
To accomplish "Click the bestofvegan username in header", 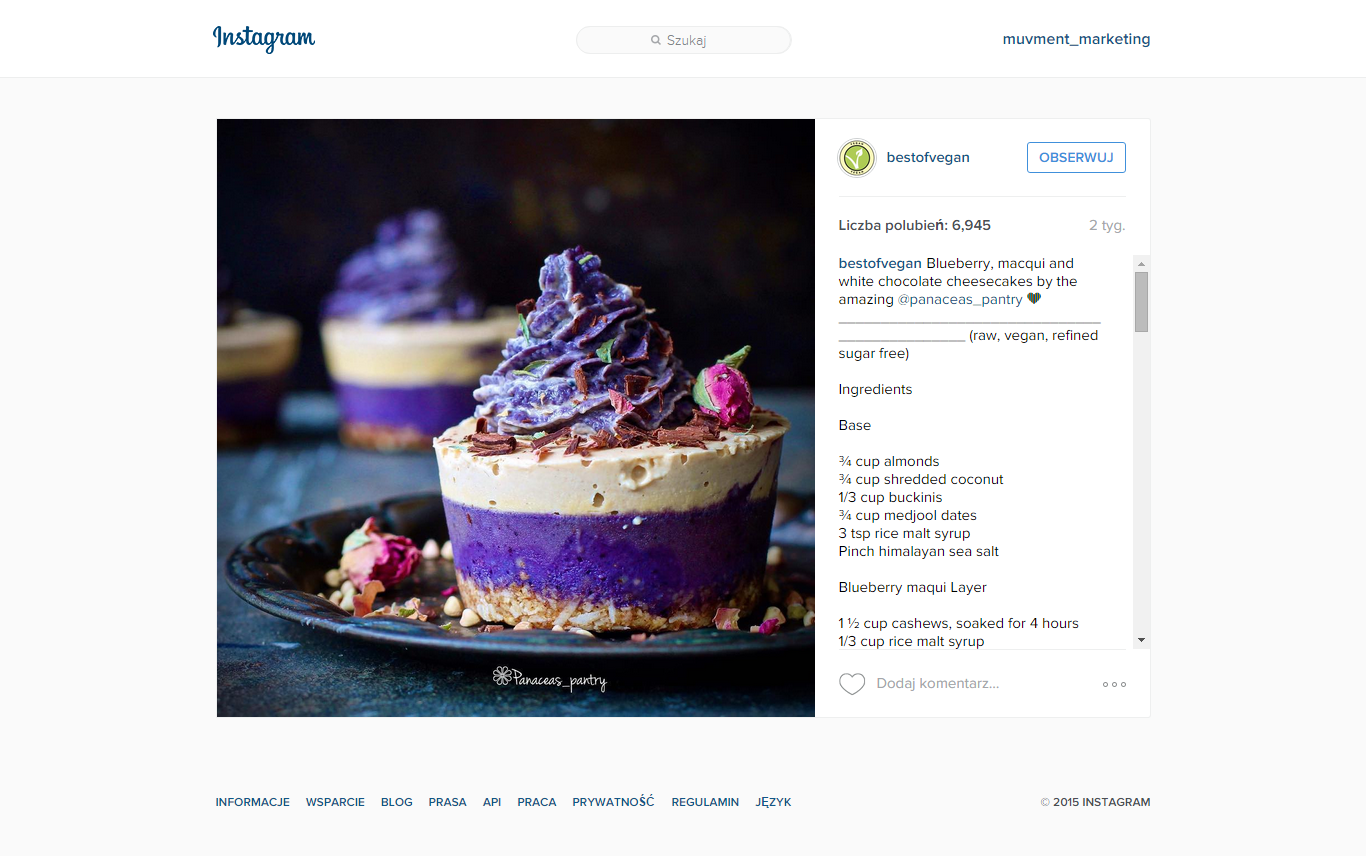I will (928, 157).
